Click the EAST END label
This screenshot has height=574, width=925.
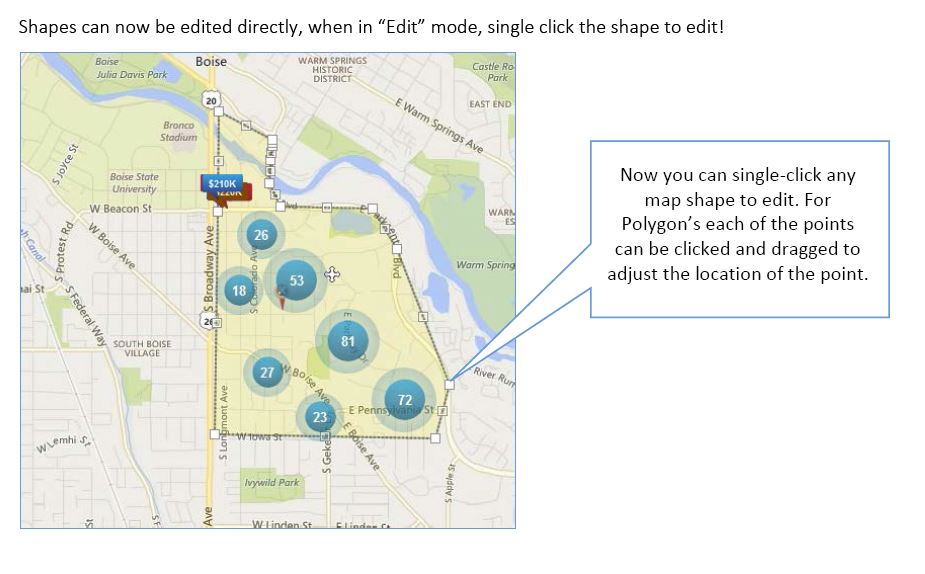point(490,104)
